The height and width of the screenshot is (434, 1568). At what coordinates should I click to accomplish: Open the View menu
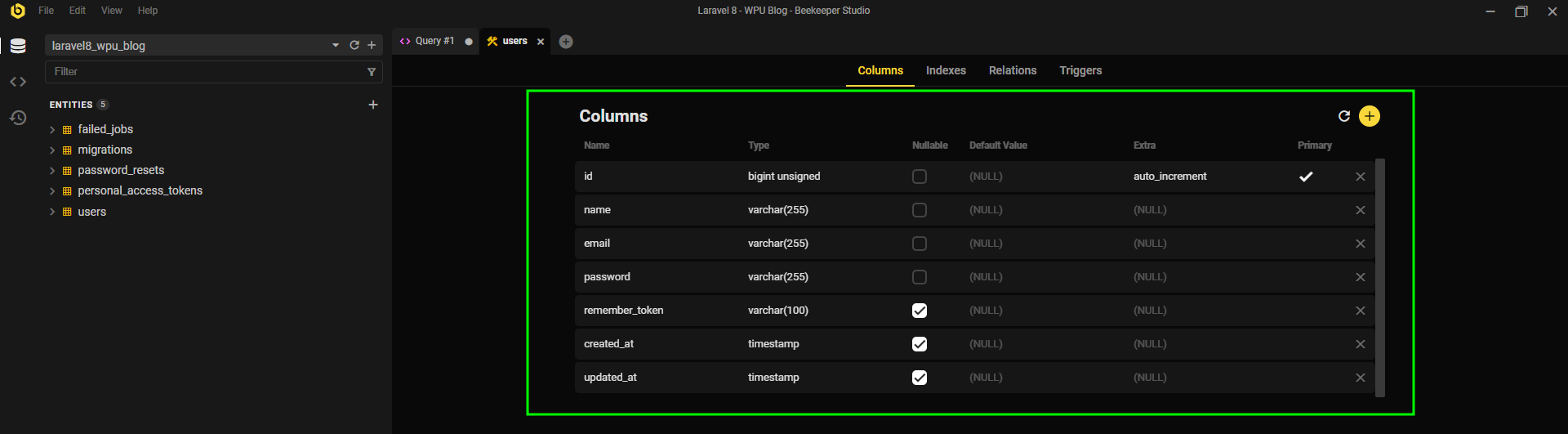point(111,11)
